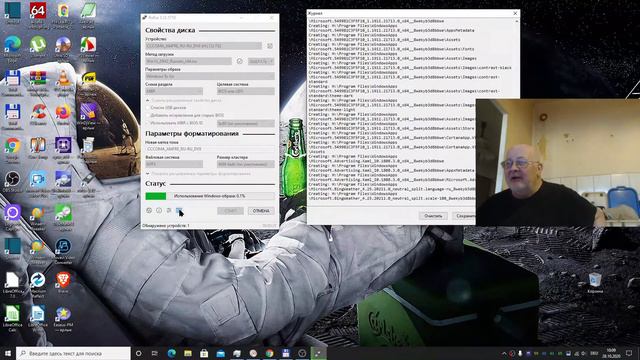The width and height of the screenshot is (640, 360).
Task: Click the ВЫБРАТЬ split button
Action: coord(261,61)
